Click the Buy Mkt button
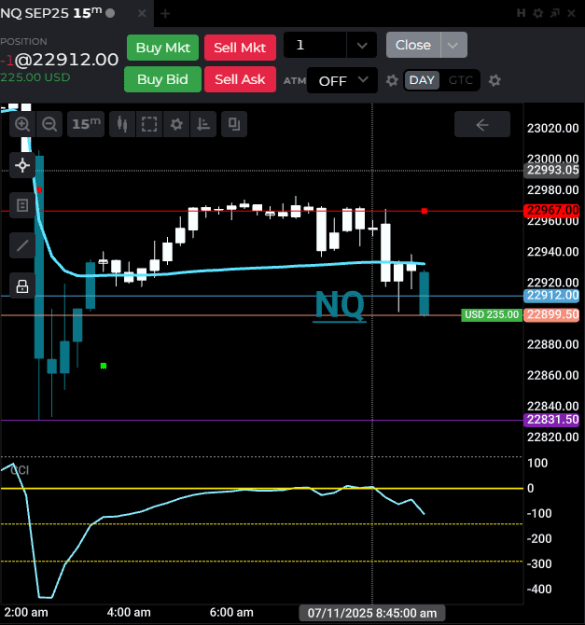Screen dimensions: 585x625 (x=163, y=48)
